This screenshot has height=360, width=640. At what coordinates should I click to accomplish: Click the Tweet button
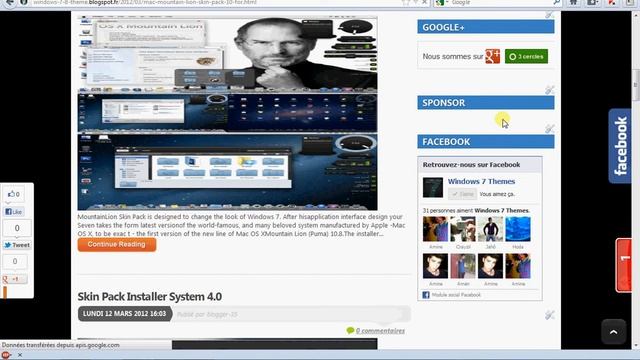pos(17,245)
